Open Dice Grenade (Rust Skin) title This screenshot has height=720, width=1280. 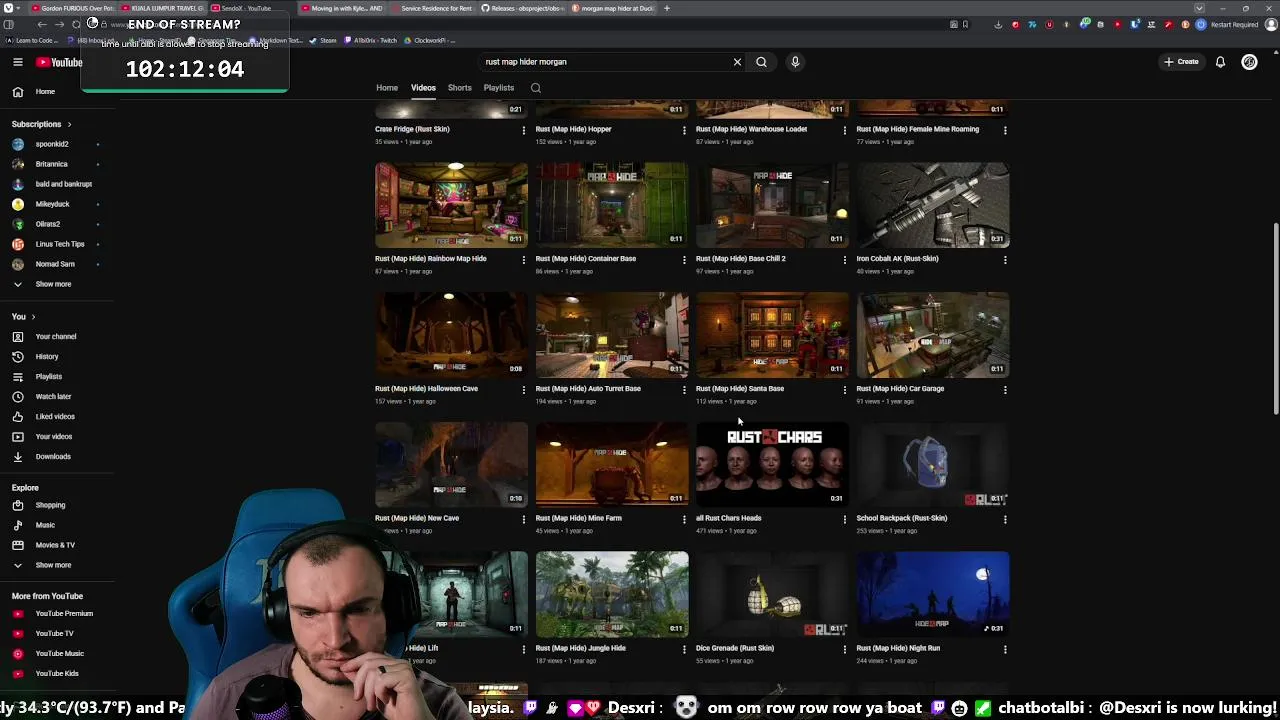coord(735,648)
